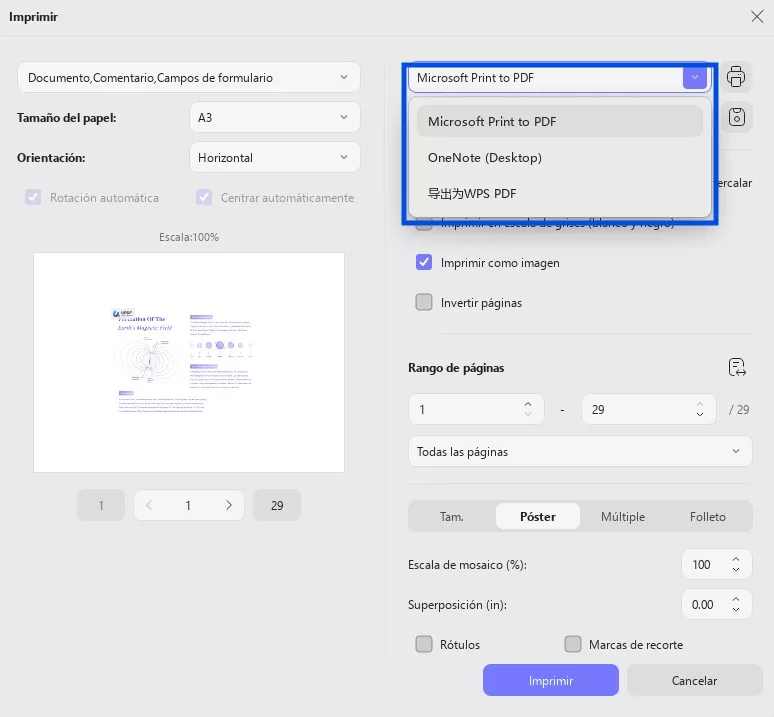Viewport: 774px width, 717px height.
Task: Decrease the start page number
Action: (x=528, y=414)
